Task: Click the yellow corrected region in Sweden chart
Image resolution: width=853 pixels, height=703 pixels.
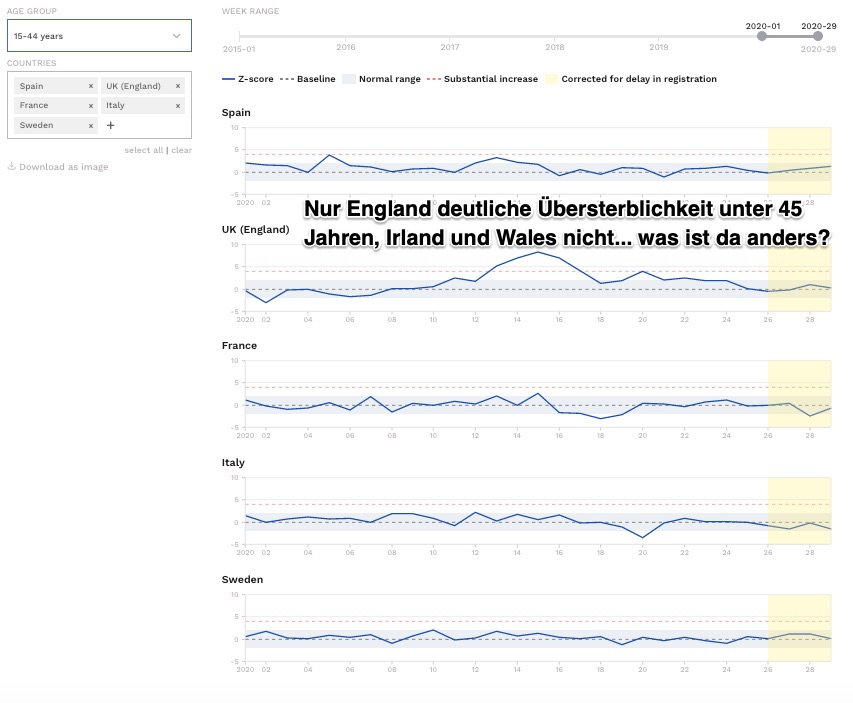Action: 799,628
